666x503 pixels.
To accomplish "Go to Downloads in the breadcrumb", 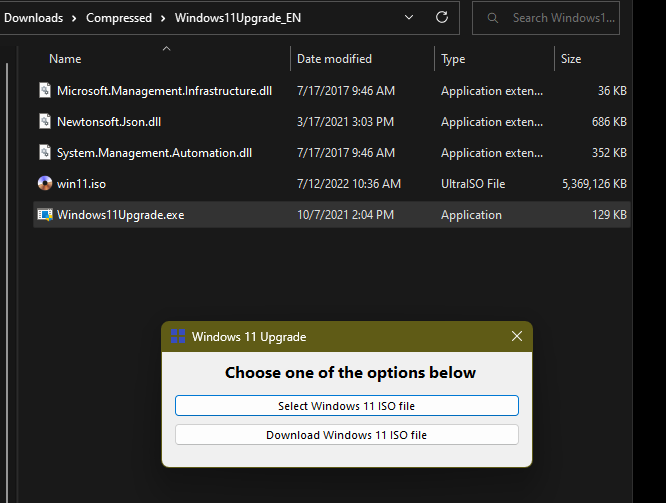I will point(34,18).
